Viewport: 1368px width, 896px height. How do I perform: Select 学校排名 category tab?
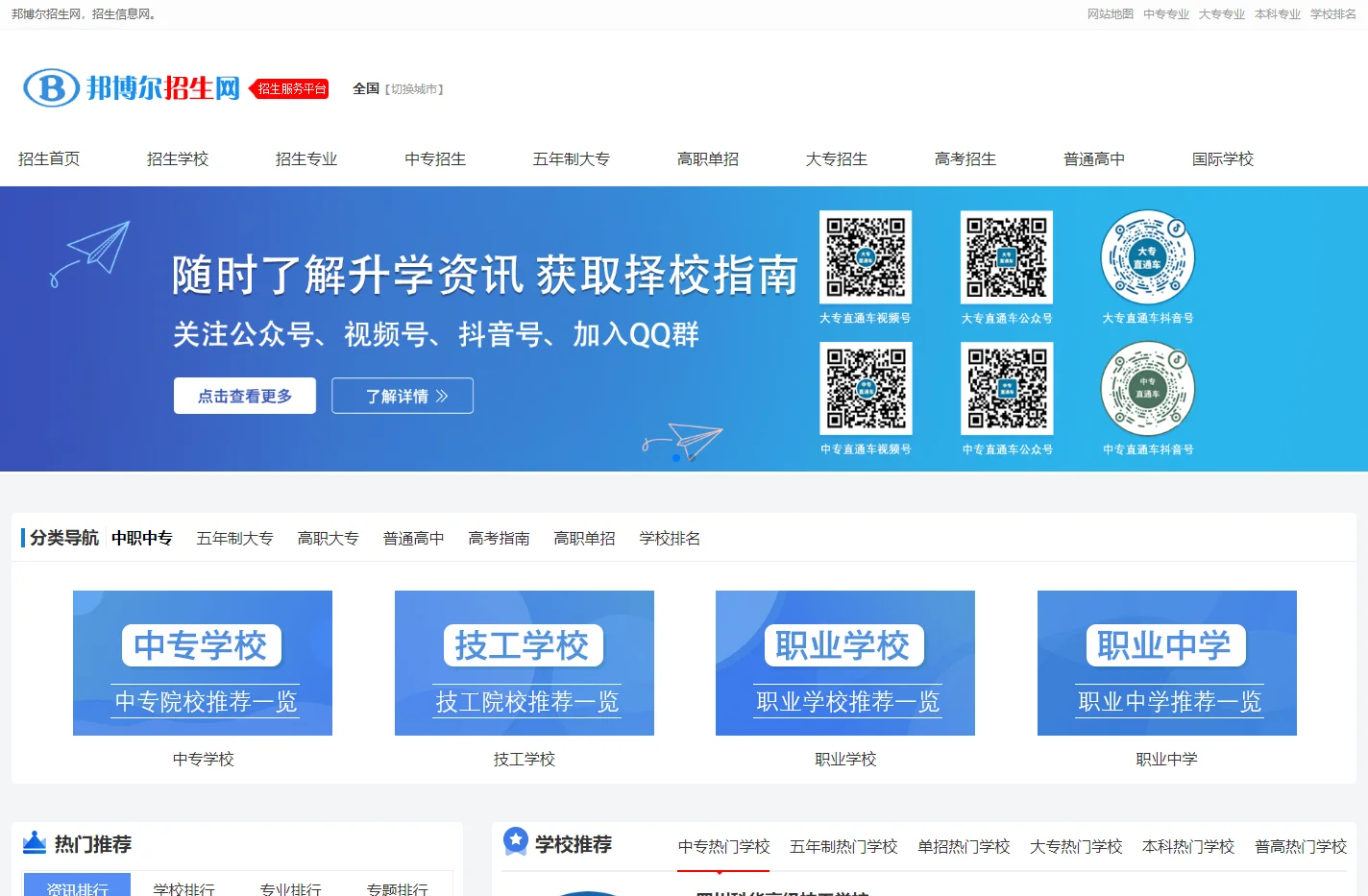click(x=671, y=539)
